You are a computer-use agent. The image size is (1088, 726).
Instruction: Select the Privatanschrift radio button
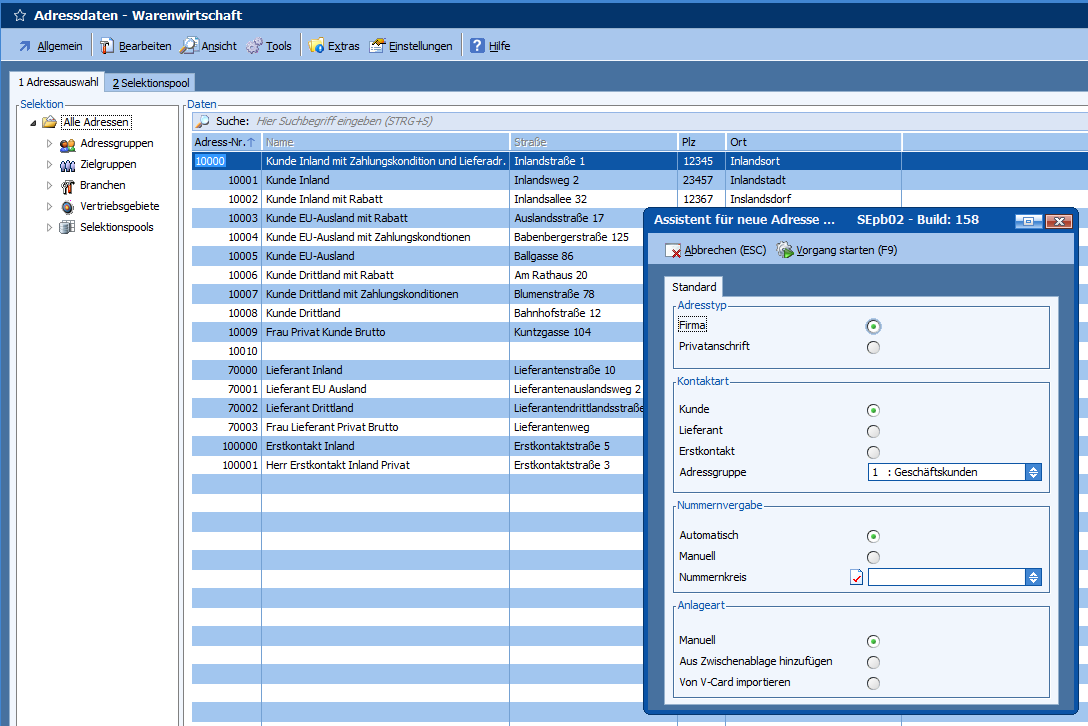pyautogui.click(x=874, y=347)
